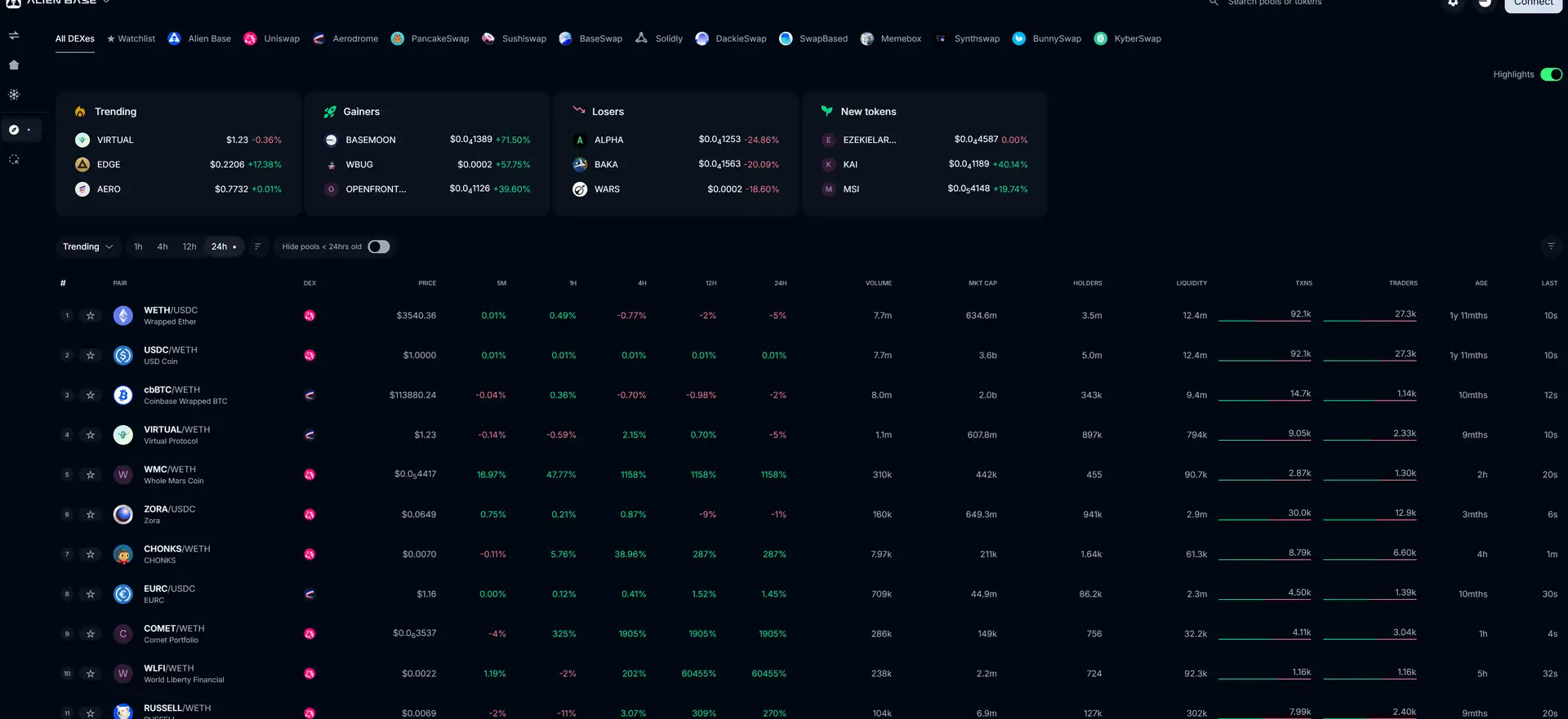Click the Search pools or tokens field
The image size is (1568, 719).
click(1274, 3)
